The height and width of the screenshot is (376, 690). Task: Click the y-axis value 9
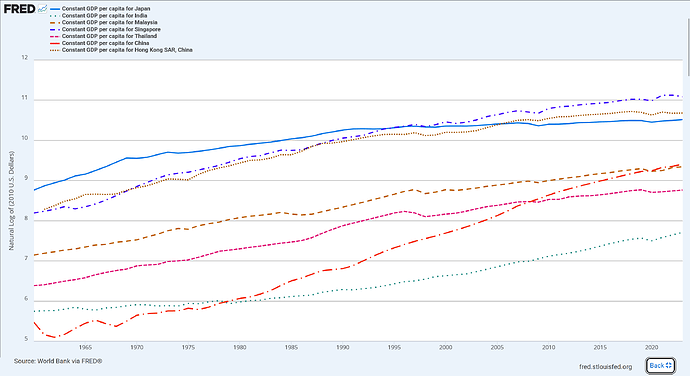coord(26,178)
